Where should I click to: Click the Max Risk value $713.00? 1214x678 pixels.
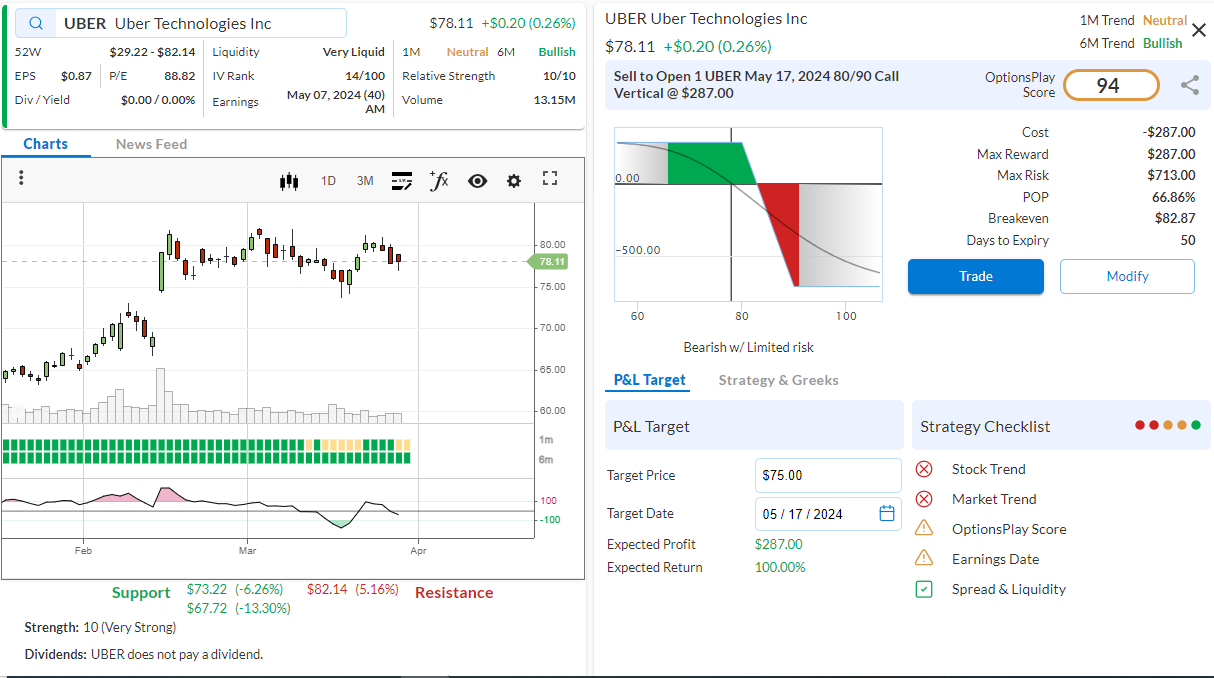click(1171, 175)
